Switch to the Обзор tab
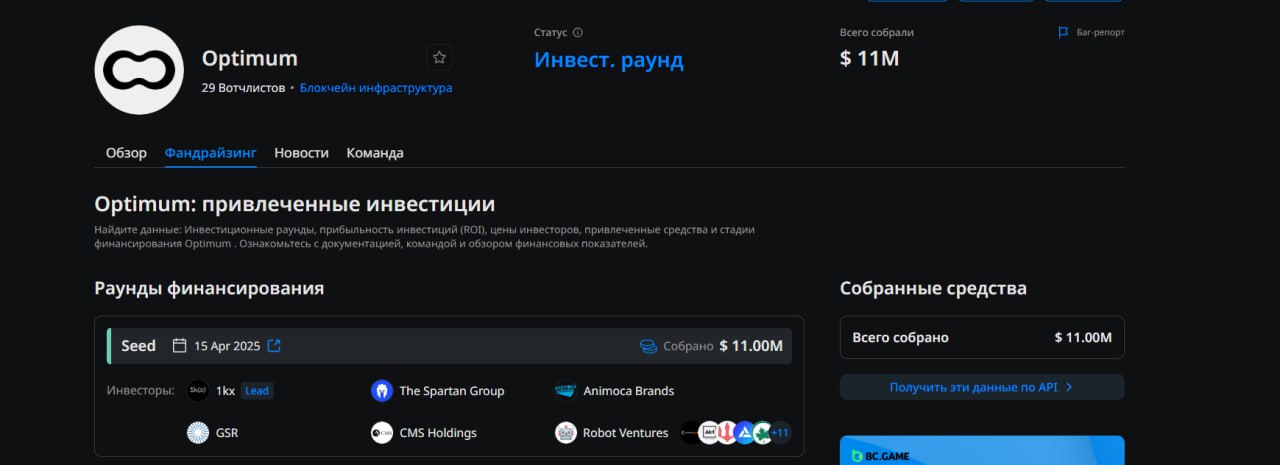This screenshot has height=465, width=1280. [126, 153]
